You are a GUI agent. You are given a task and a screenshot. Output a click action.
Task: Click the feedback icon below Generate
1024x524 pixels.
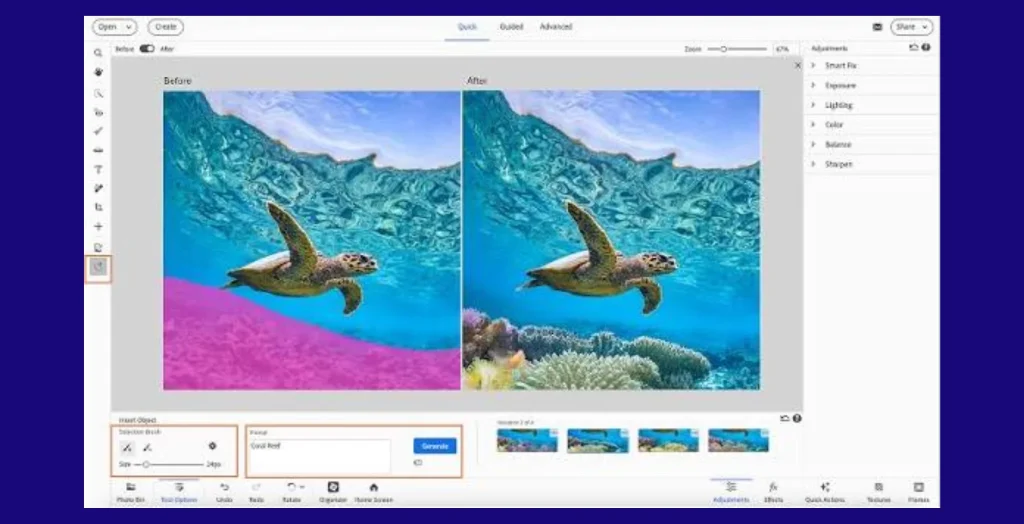[x=418, y=463]
